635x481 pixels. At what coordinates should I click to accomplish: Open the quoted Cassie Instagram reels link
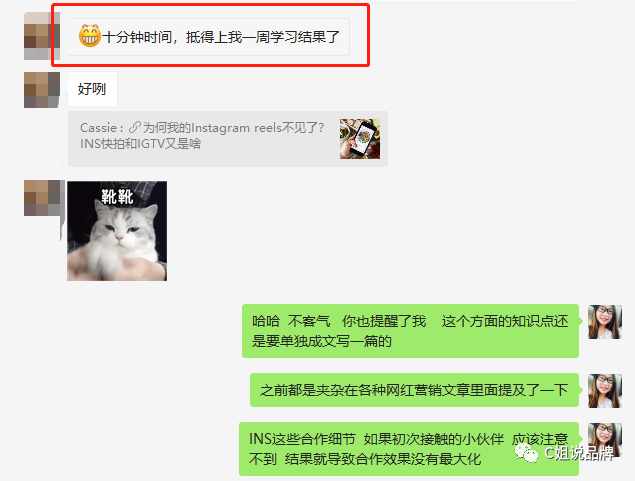click(x=228, y=138)
